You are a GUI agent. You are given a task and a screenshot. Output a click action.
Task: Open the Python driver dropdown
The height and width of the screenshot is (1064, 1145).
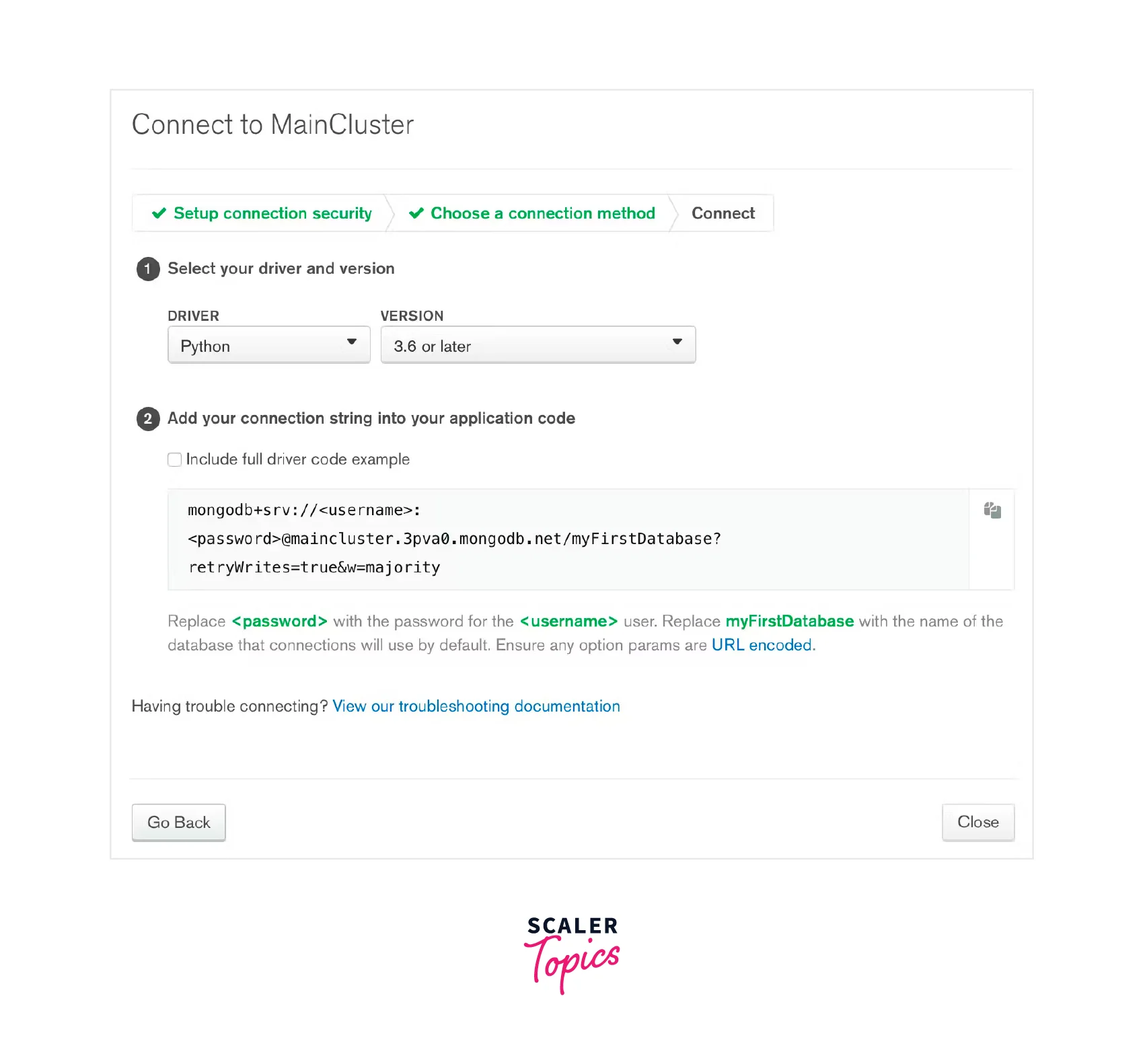tap(268, 346)
